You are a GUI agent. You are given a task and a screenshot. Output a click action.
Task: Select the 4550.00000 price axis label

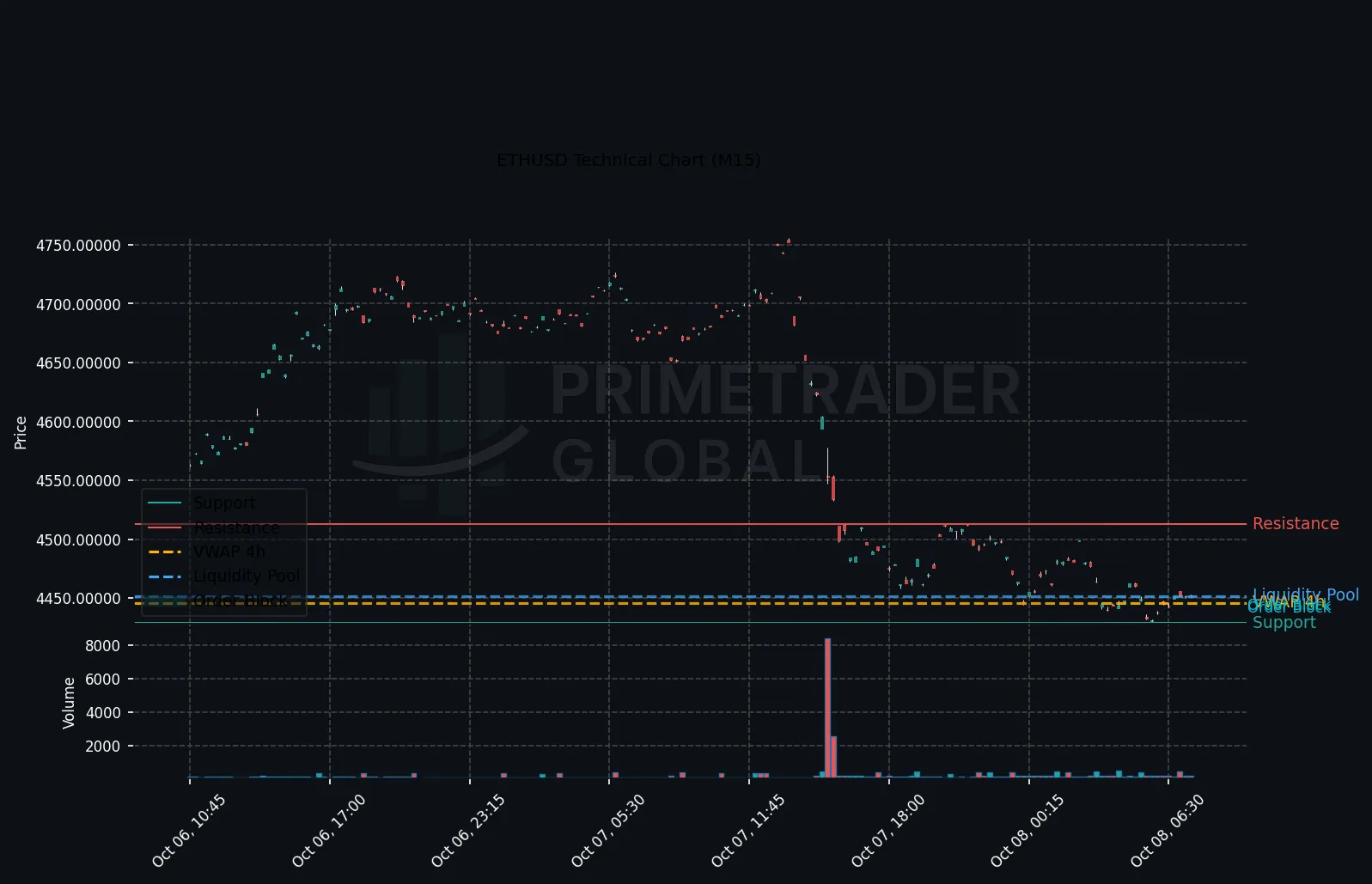click(x=78, y=481)
